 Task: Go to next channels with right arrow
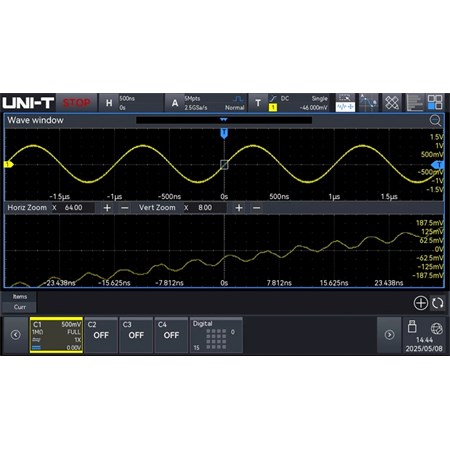(x=389, y=335)
